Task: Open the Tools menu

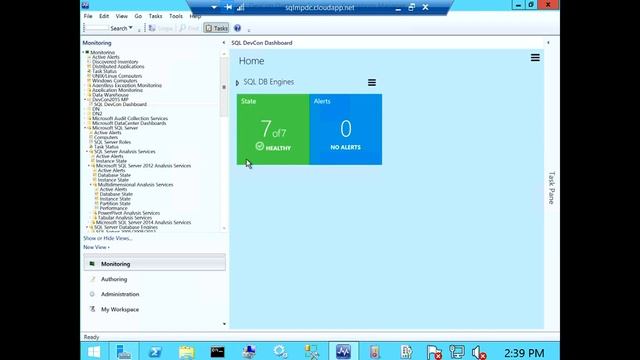Action: click(x=176, y=16)
